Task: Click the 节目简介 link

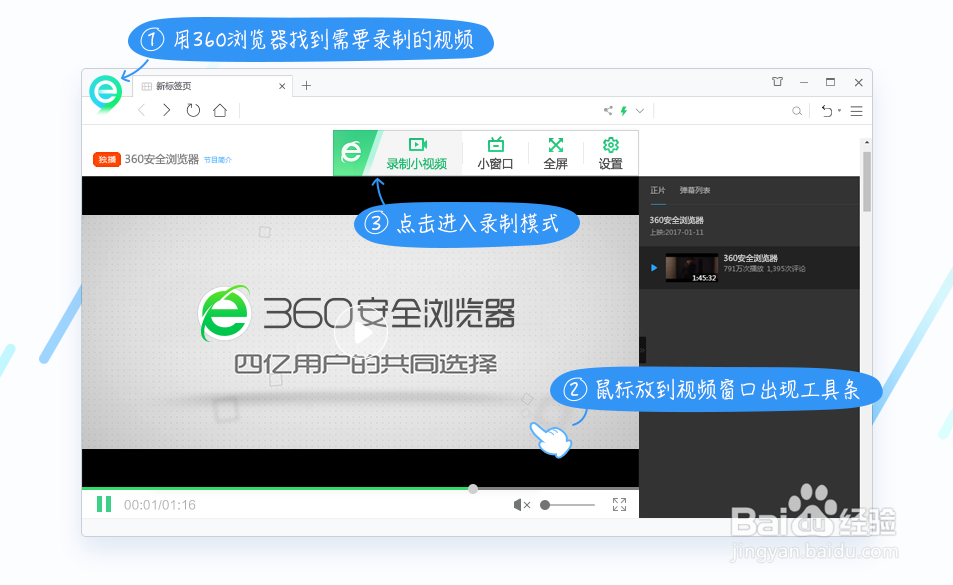Action: coord(218,160)
